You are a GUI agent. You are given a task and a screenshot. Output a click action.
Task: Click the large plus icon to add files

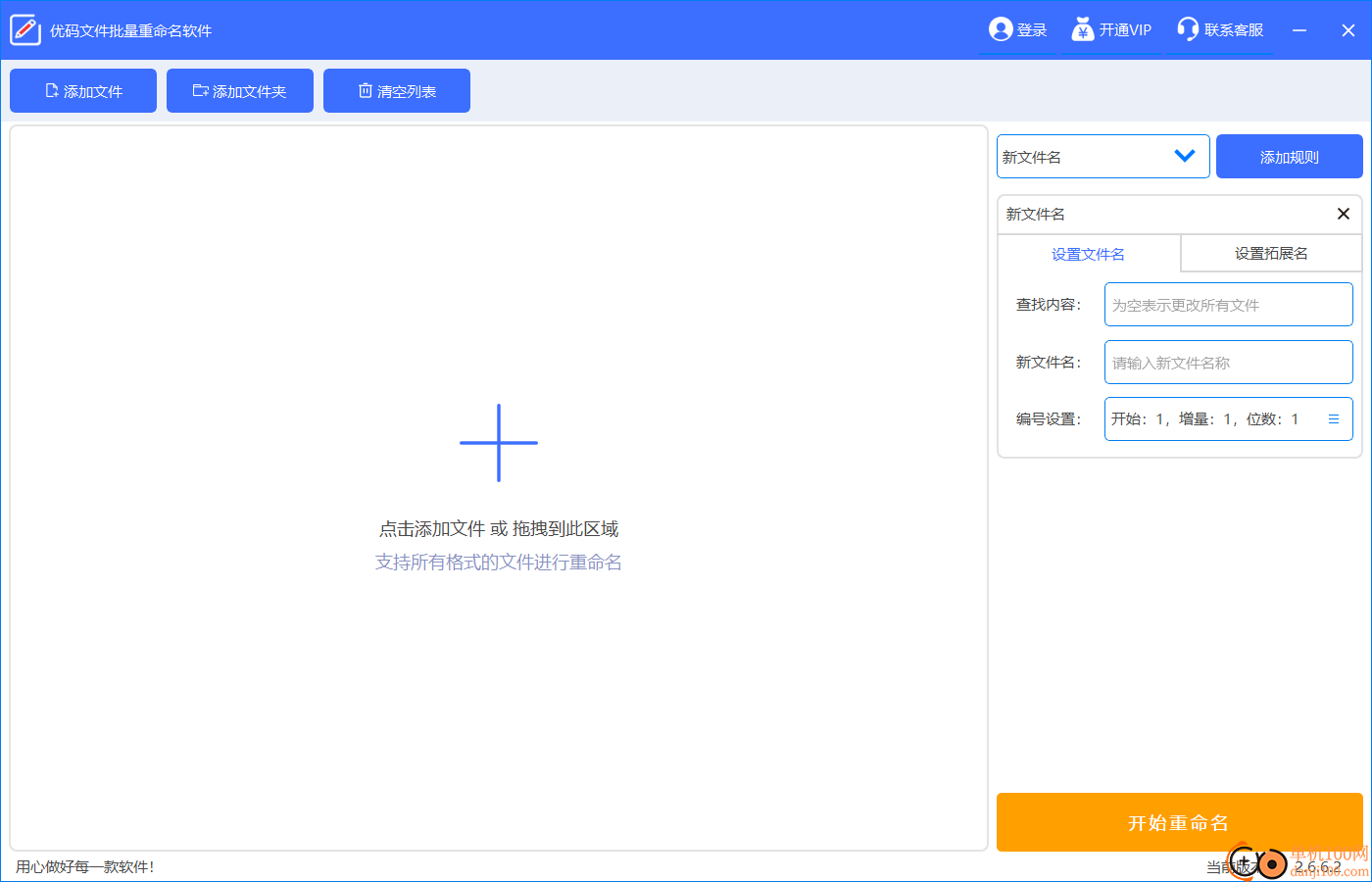[x=499, y=443]
